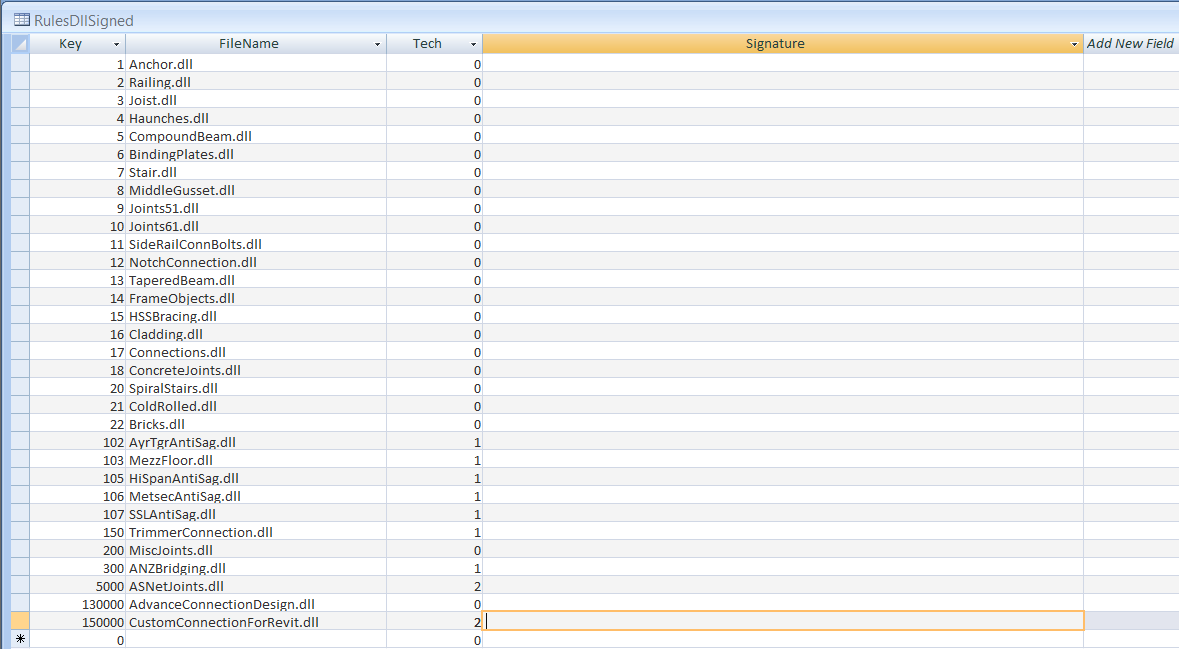Click the CompoundBeam.dll cell
The image size is (1179, 649).
(256, 136)
